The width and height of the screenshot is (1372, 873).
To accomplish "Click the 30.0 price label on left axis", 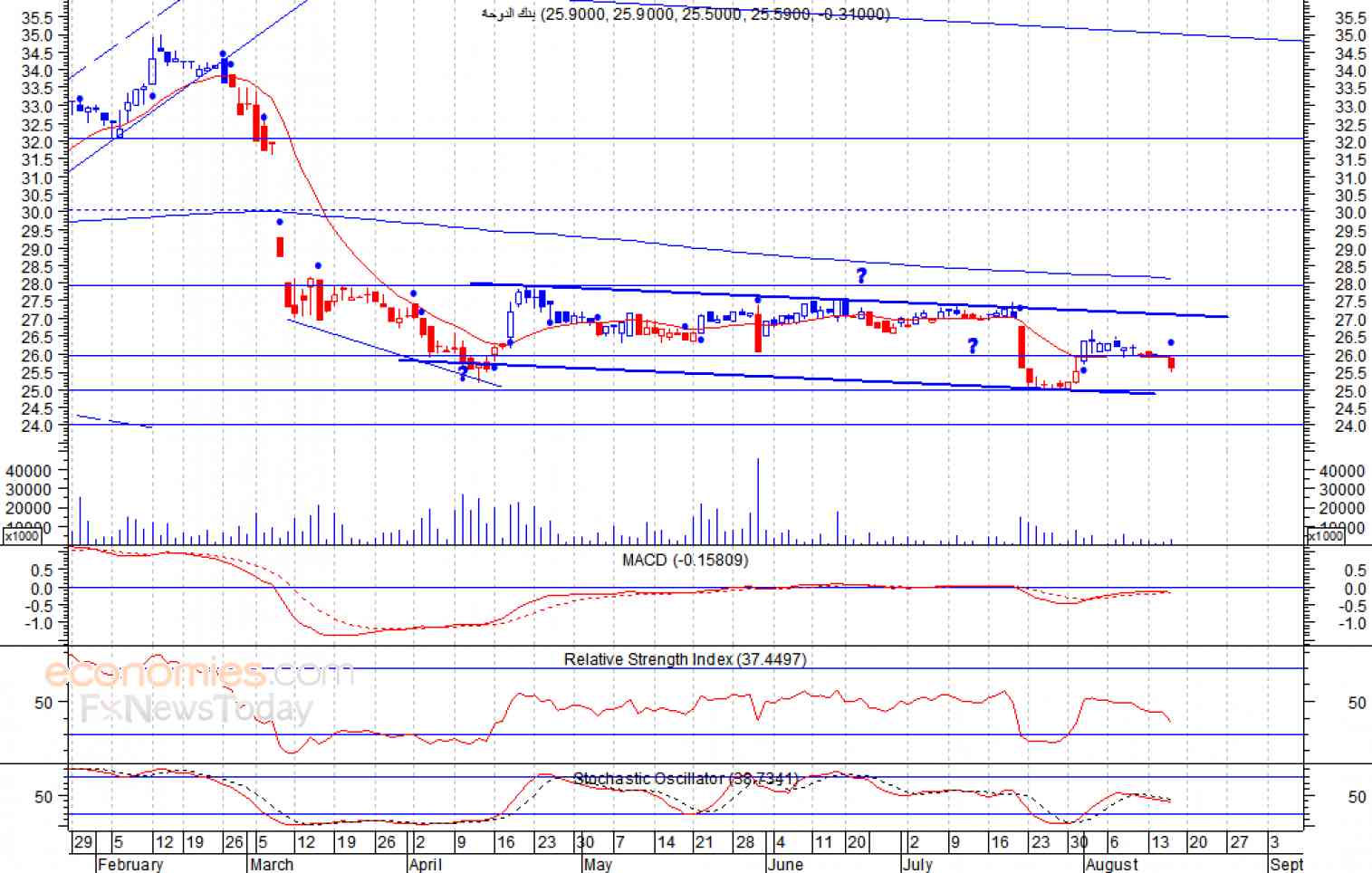I will point(35,213).
